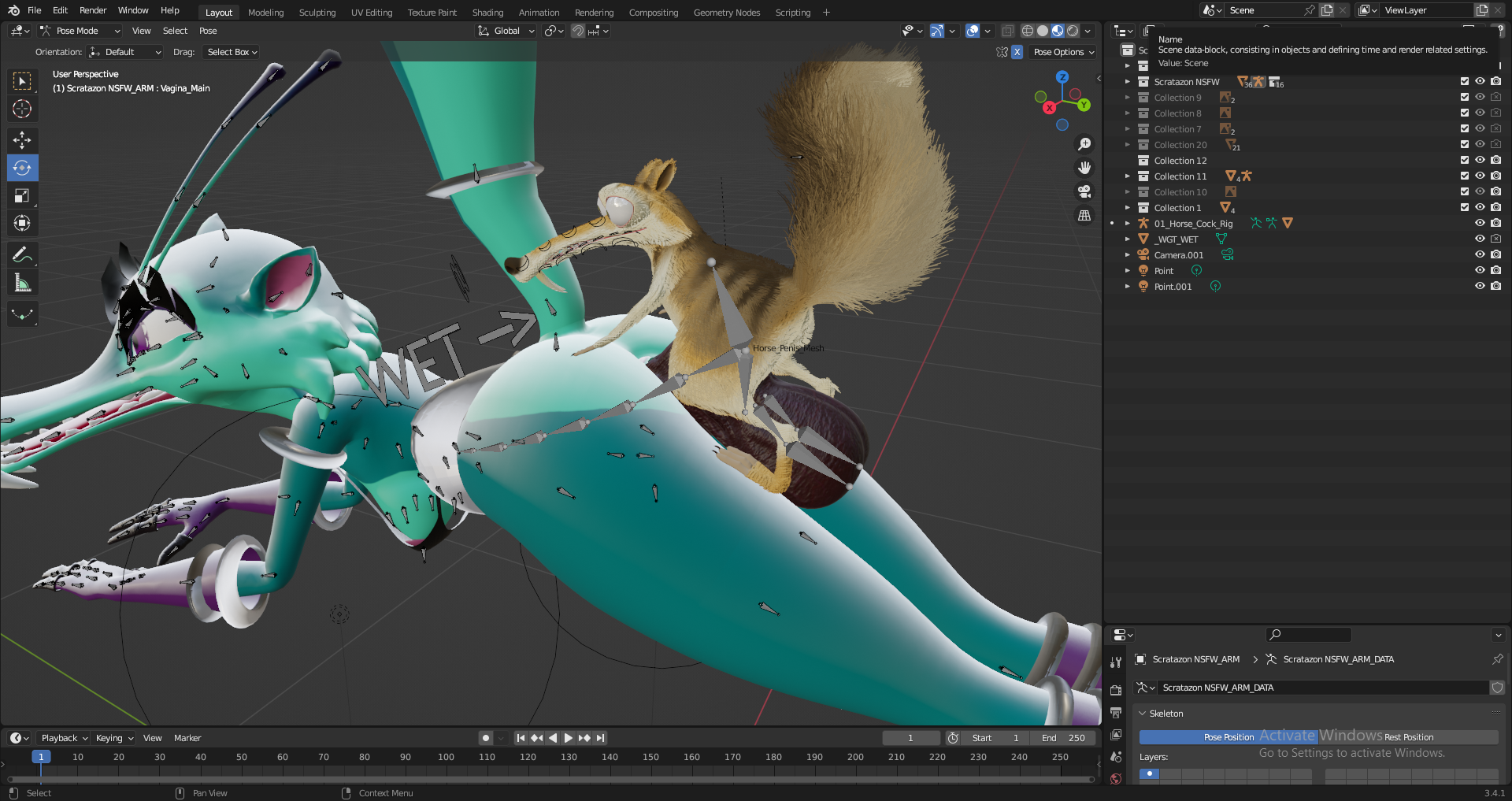Select the Scale tool
Image resolution: width=1512 pixels, height=801 pixels.
[22, 195]
